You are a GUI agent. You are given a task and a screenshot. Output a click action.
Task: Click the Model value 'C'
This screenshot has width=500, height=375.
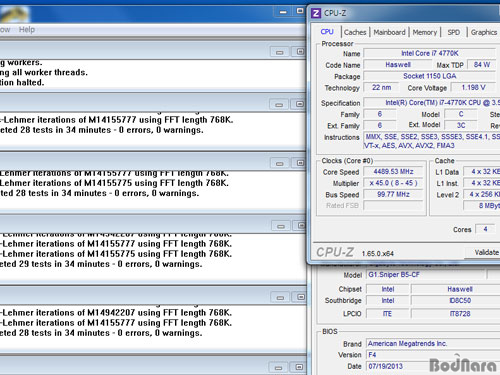(461, 114)
